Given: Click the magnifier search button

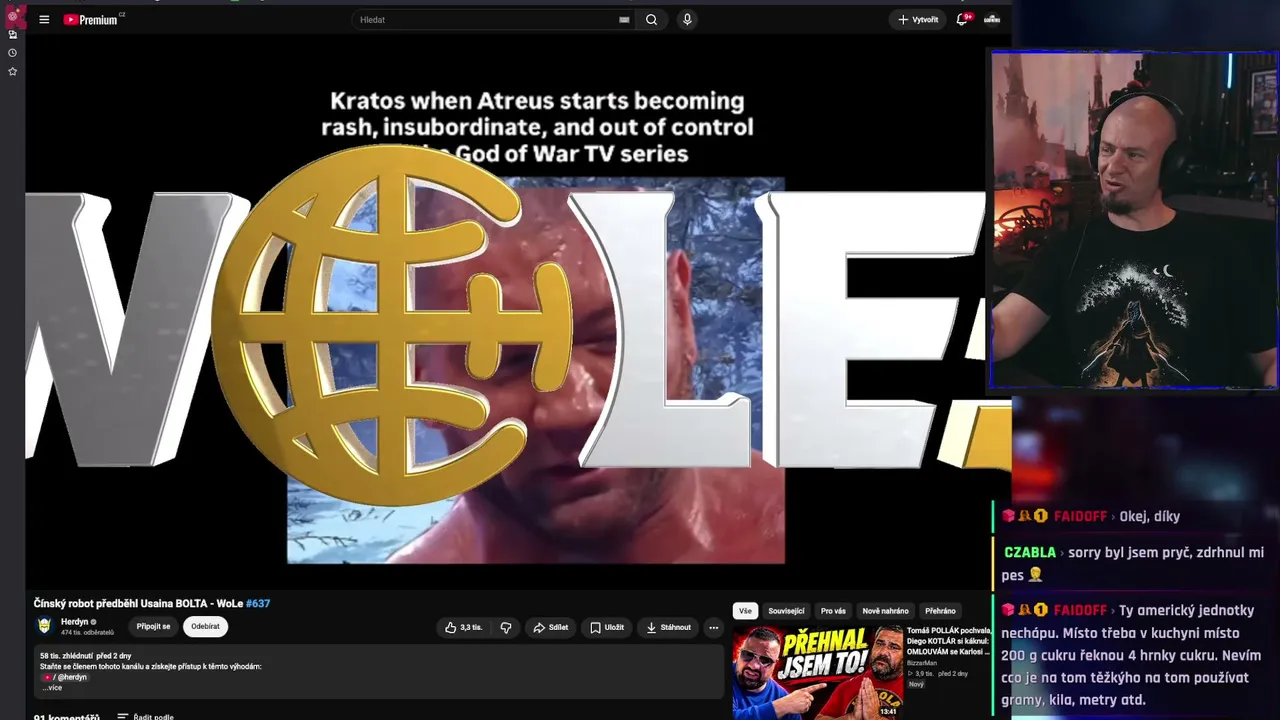Looking at the screenshot, I should 651,19.
